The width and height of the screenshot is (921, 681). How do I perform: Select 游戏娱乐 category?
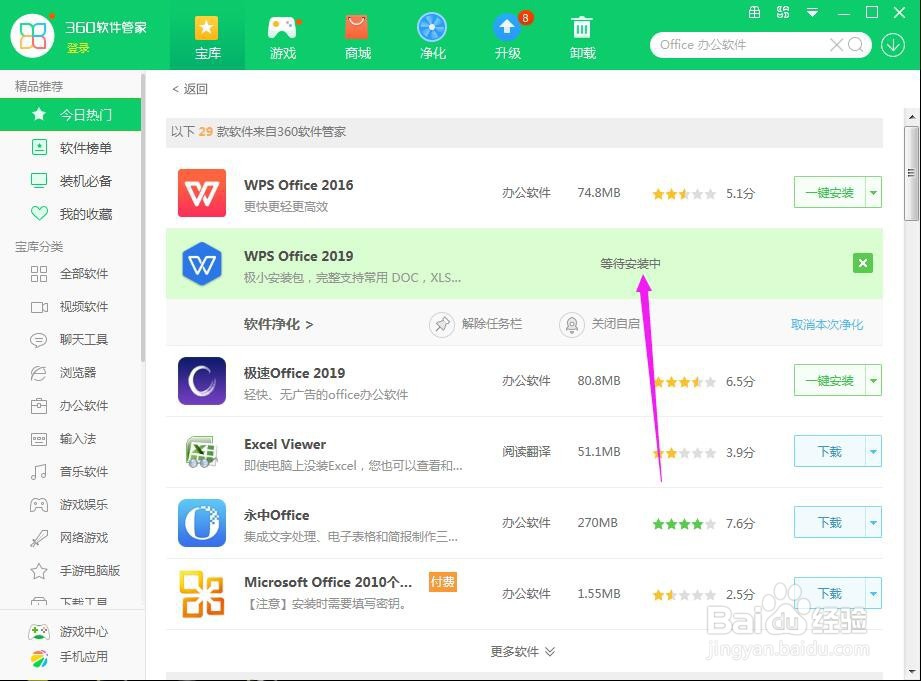click(70, 504)
